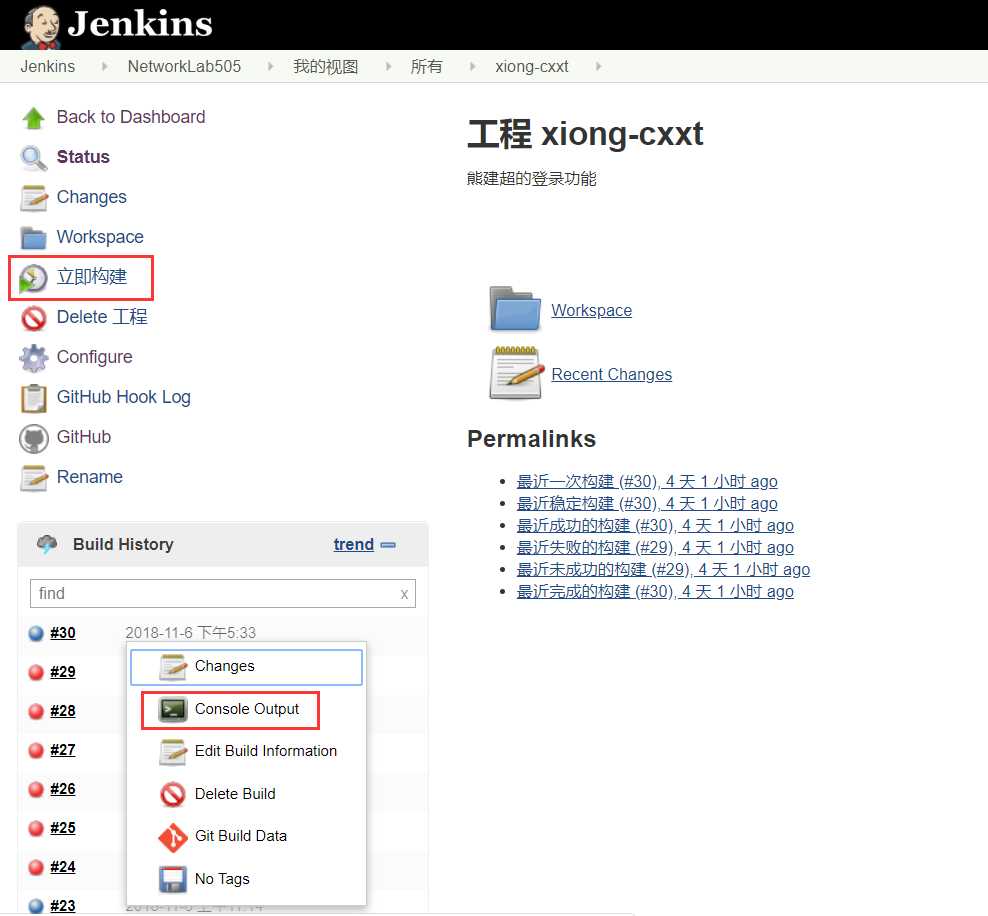Select Git Build Data menu entry
988x916 pixels.
(246, 837)
